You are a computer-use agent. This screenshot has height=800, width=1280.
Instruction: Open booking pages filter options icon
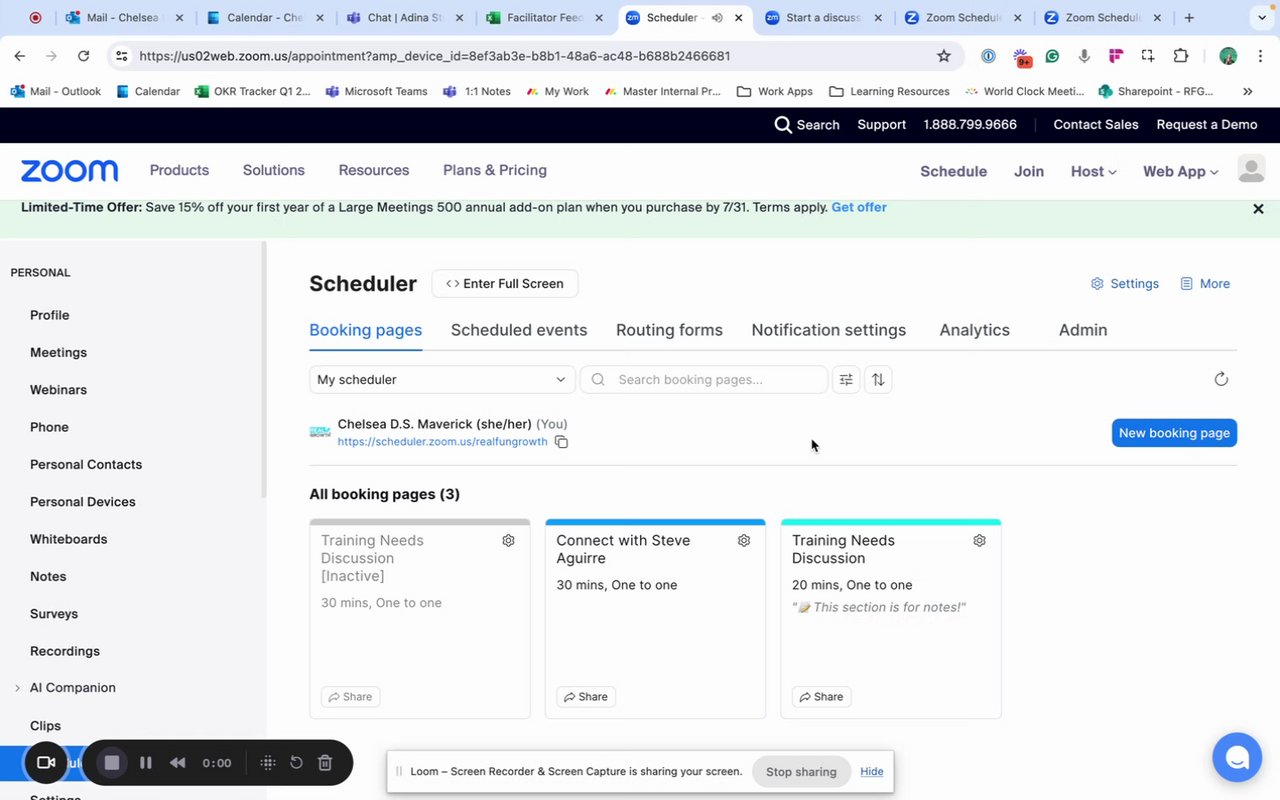(846, 380)
